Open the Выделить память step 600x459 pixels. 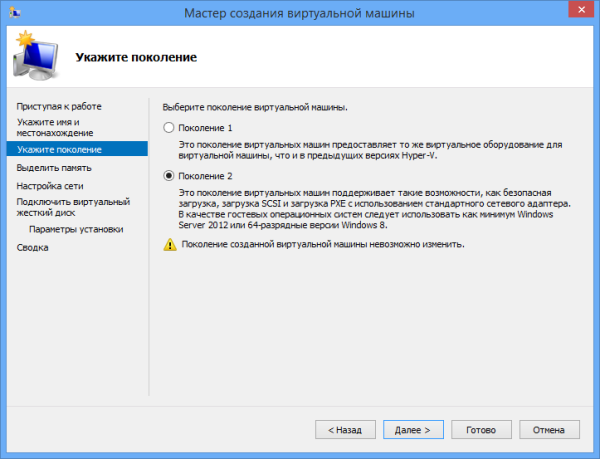[x=53, y=168]
